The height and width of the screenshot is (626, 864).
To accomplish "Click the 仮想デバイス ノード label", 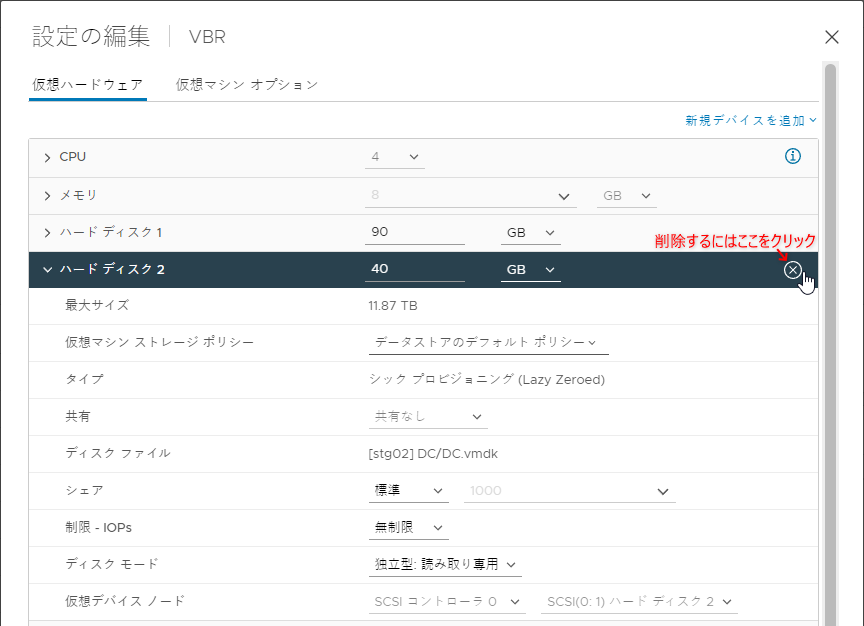I will tap(125, 601).
